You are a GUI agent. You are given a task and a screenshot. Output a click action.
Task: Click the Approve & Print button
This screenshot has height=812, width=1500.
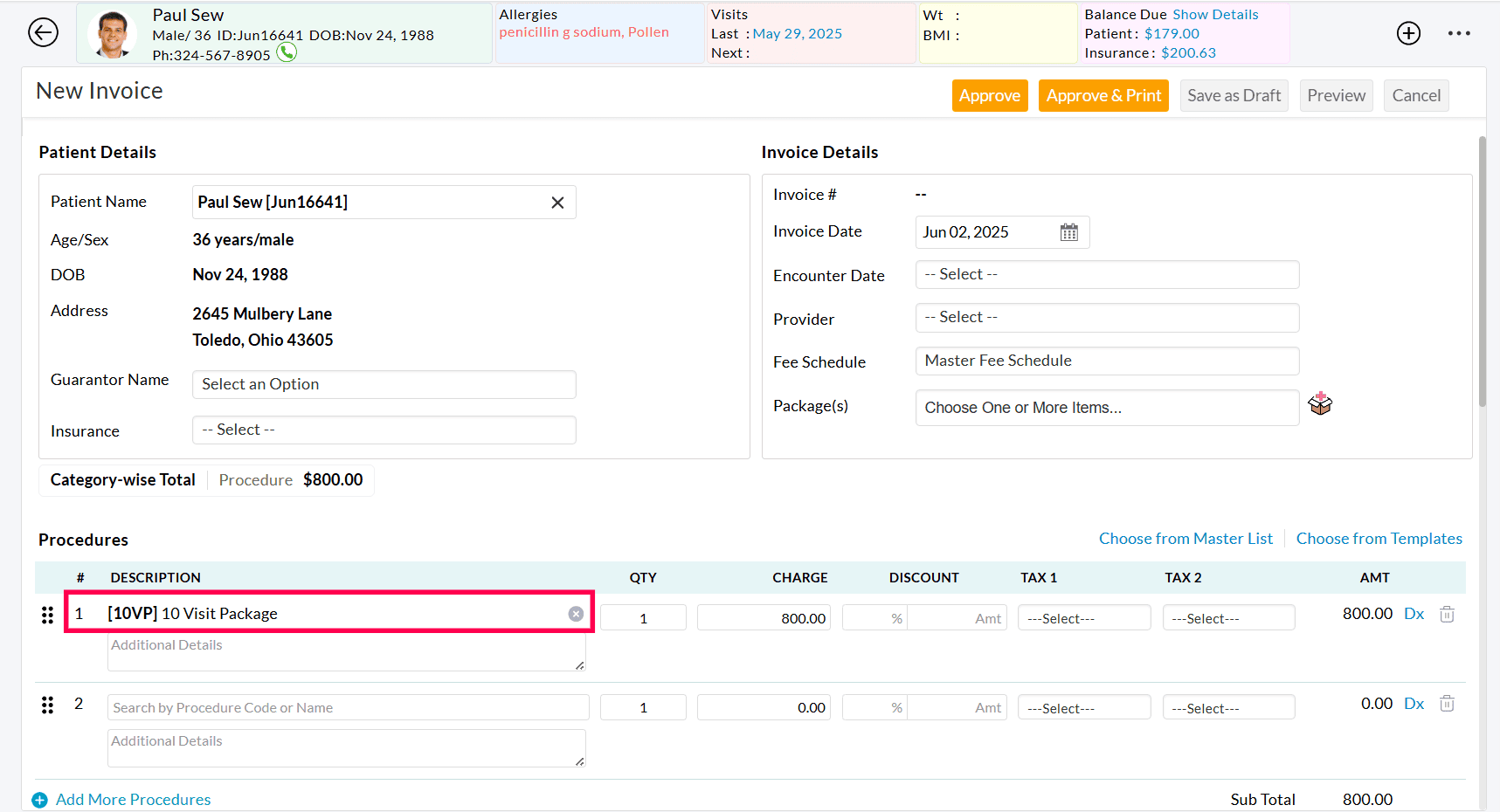1103,95
